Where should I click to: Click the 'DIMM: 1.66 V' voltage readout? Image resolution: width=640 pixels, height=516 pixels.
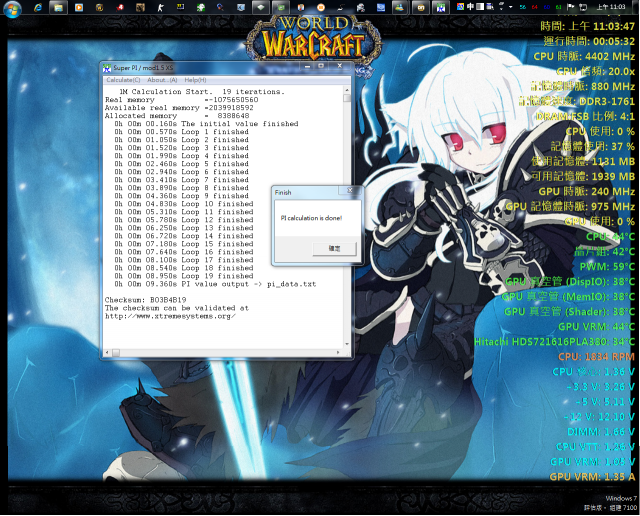(600, 432)
